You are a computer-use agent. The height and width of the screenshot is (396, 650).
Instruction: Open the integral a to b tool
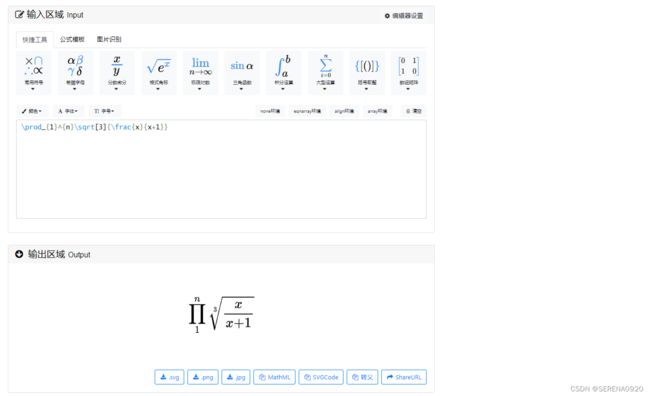click(283, 73)
